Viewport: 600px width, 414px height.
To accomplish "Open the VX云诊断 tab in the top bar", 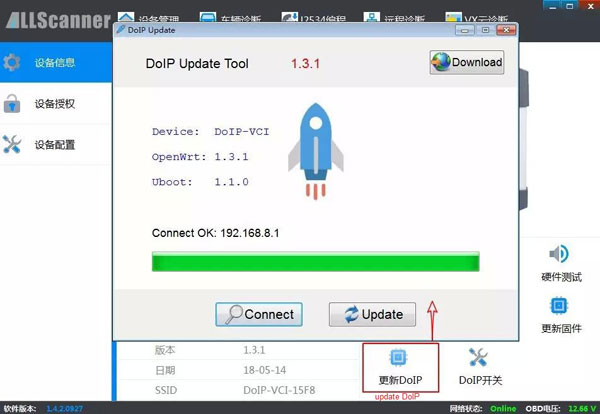I will [477, 18].
